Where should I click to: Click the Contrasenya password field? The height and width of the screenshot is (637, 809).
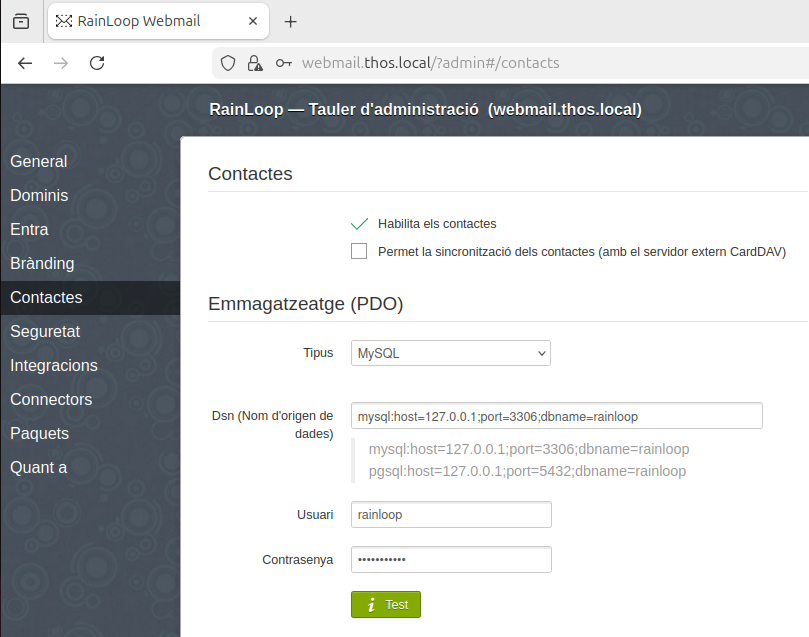coord(451,560)
